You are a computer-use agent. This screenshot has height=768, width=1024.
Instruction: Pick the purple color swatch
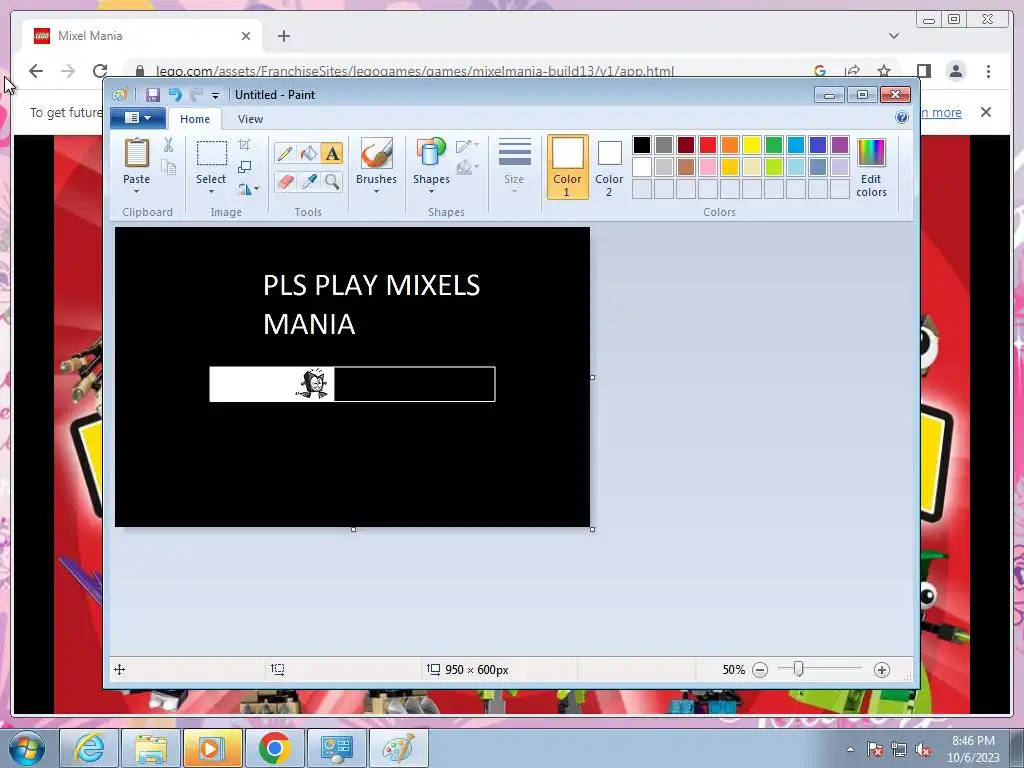[840, 144]
